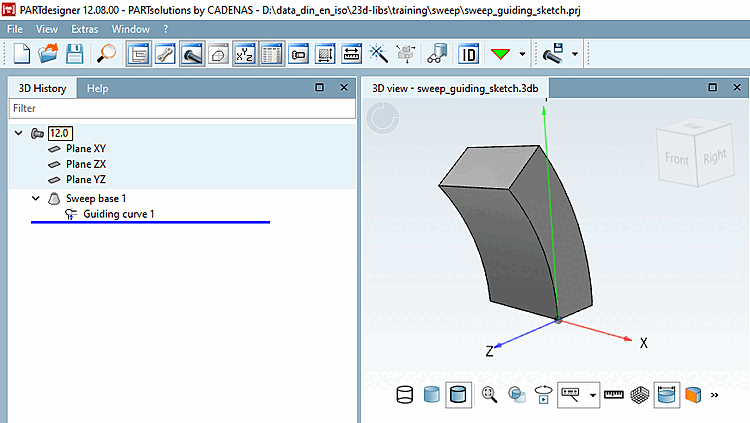Click the ID icon in the toolbar

click(468, 54)
